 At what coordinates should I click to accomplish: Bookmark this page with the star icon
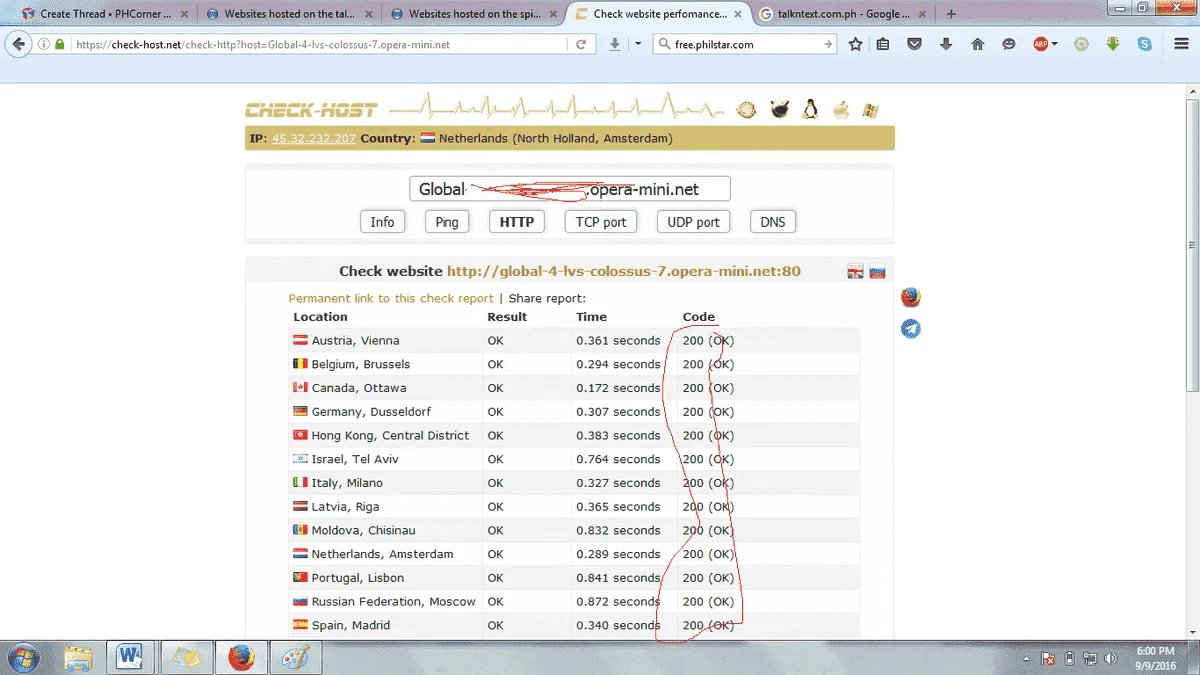click(x=856, y=44)
